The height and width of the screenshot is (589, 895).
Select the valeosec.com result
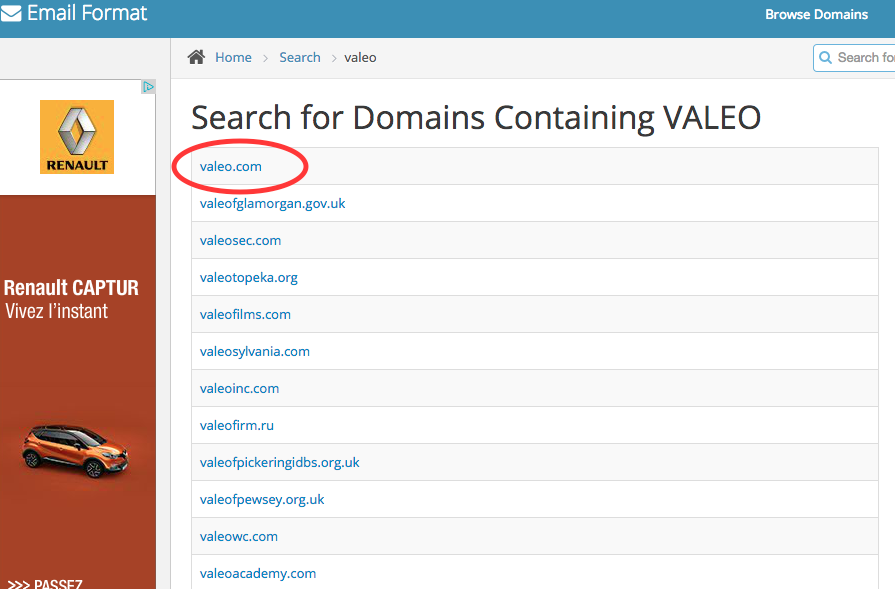pyautogui.click(x=240, y=240)
